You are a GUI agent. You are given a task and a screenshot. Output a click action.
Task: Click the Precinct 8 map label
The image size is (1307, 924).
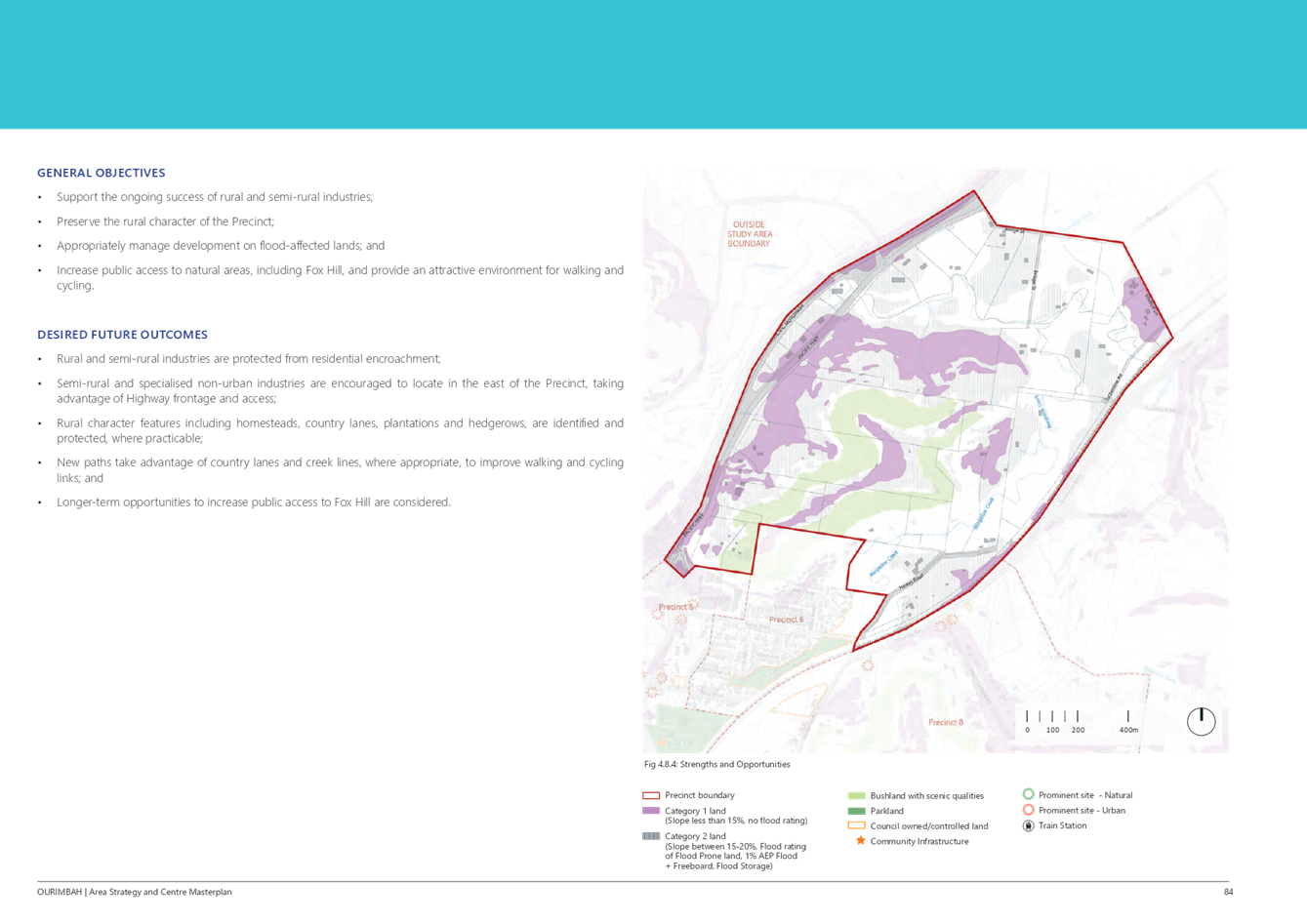[945, 722]
